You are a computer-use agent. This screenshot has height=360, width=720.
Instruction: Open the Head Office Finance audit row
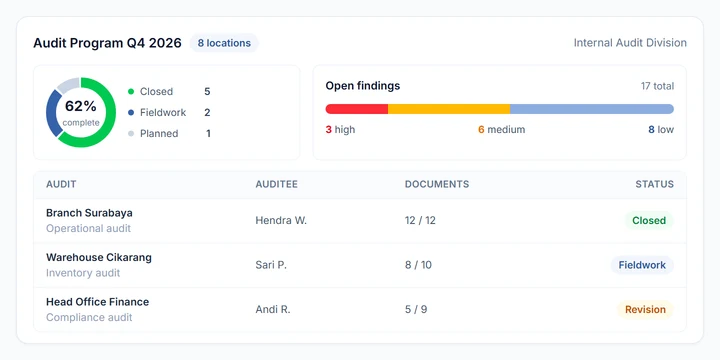(x=360, y=309)
